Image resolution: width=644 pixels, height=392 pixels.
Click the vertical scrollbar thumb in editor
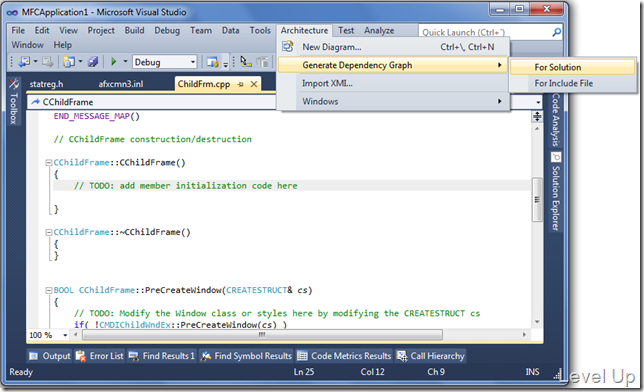coord(537,200)
